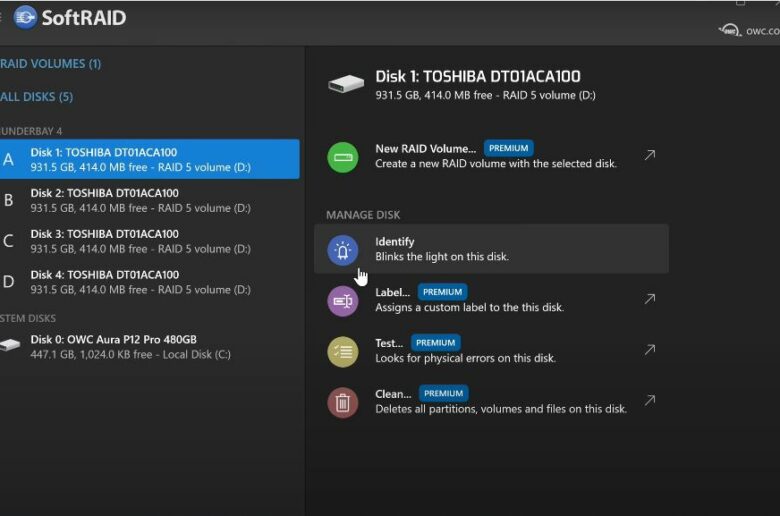Switch to RAID VOLUMES (1) section
780x516 pixels.
tap(50, 64)
